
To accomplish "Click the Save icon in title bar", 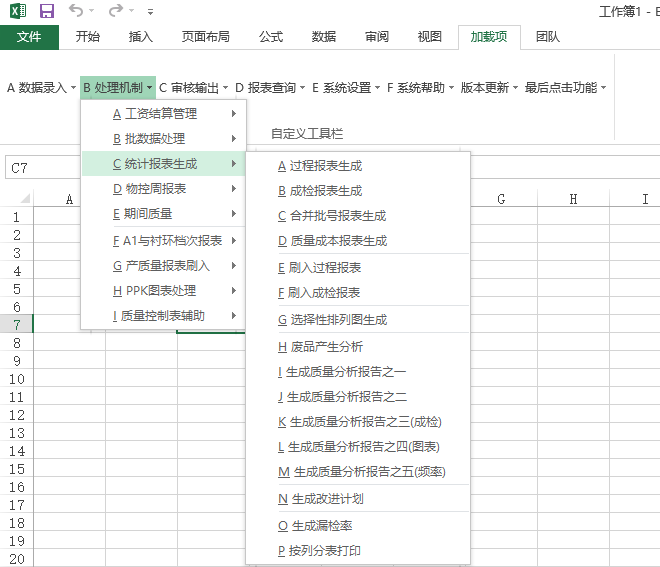I will pyautogui.click(x=46, y=11).
